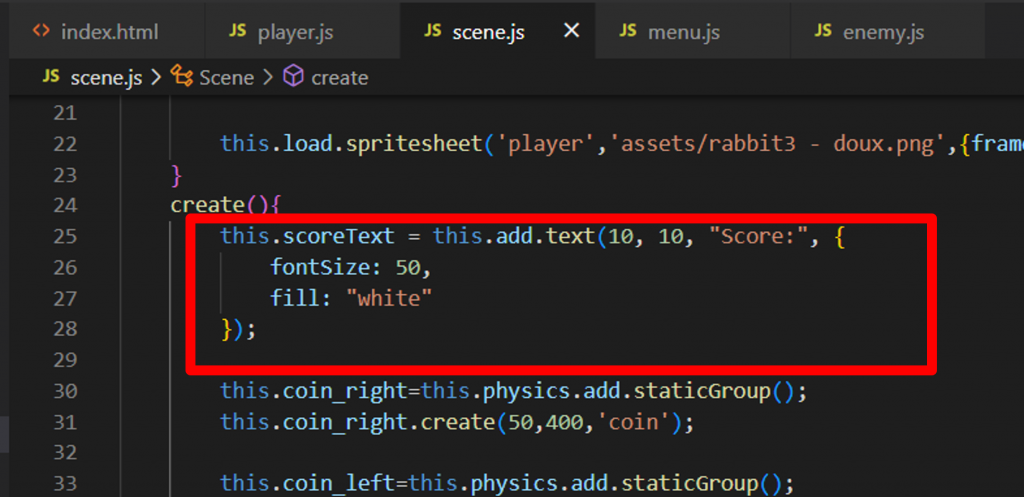Click scene.js in the breadcrumb

tap(106, 78)
